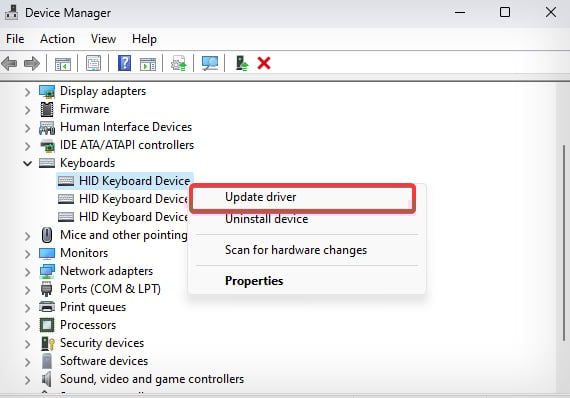Screen dimensions: 570x398
Task: Expand the Display adapters node
Action: [x=27, y=92]
